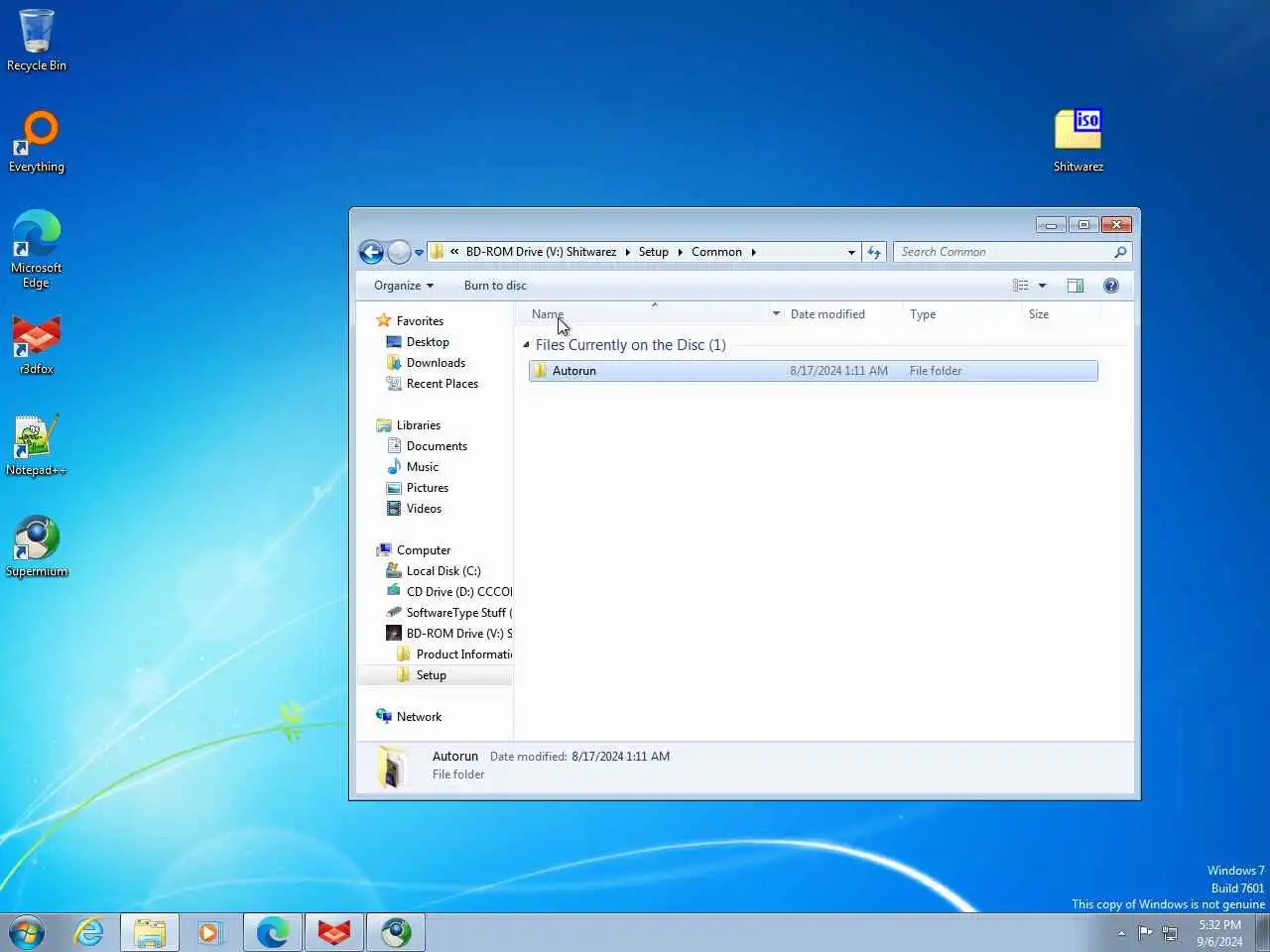The height and width of the screenshot is (952, 1270).
Task: Launch r3dfox from the taskbar
Action: tap(334, 932)
